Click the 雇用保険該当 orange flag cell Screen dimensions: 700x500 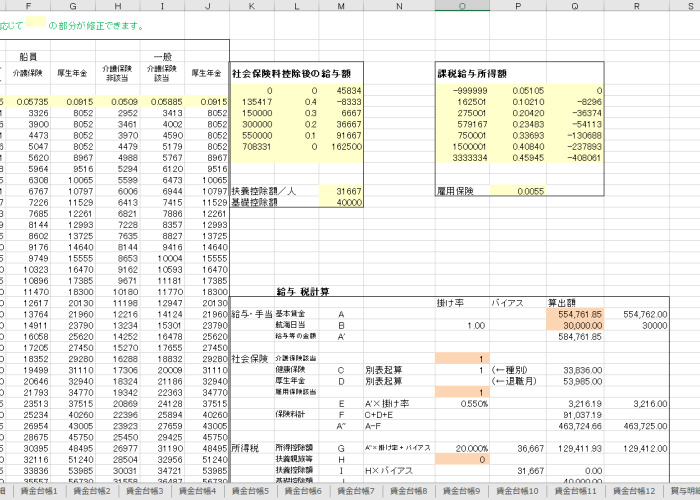tap(462, 392)
